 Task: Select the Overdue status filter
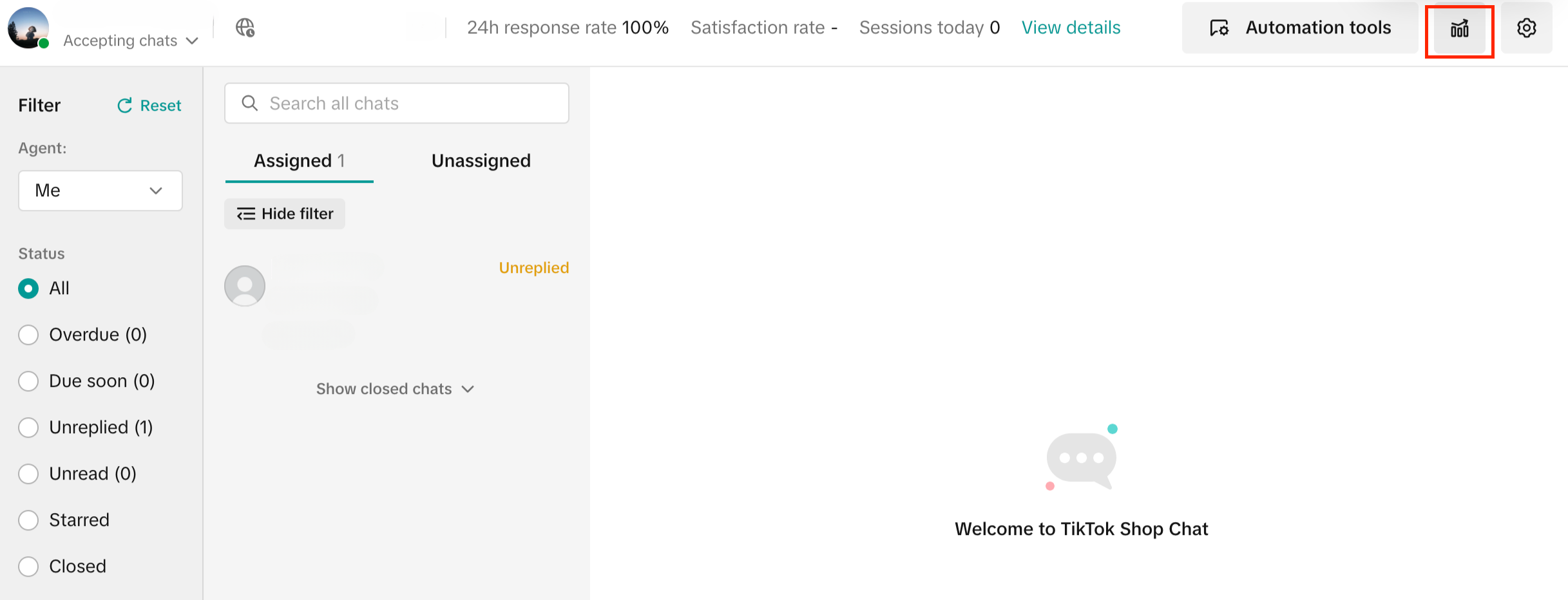click(28, 335)
